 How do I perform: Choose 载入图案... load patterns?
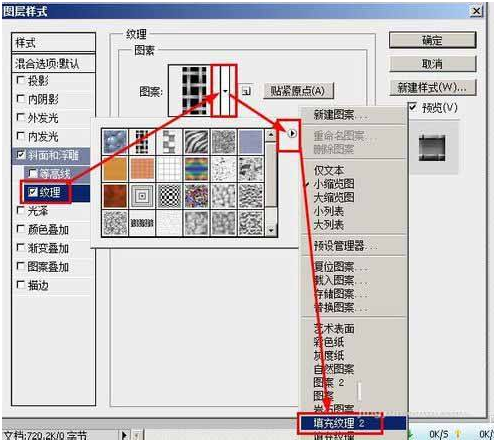point(353,280)
